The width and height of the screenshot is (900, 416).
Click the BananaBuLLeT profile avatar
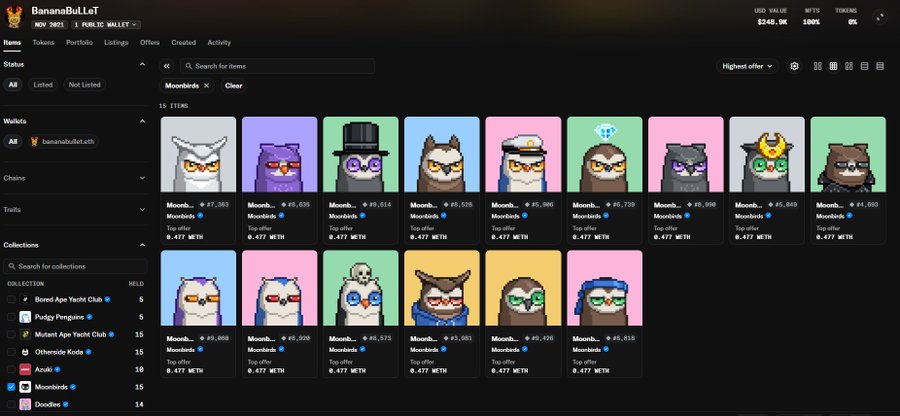[13, 17]
